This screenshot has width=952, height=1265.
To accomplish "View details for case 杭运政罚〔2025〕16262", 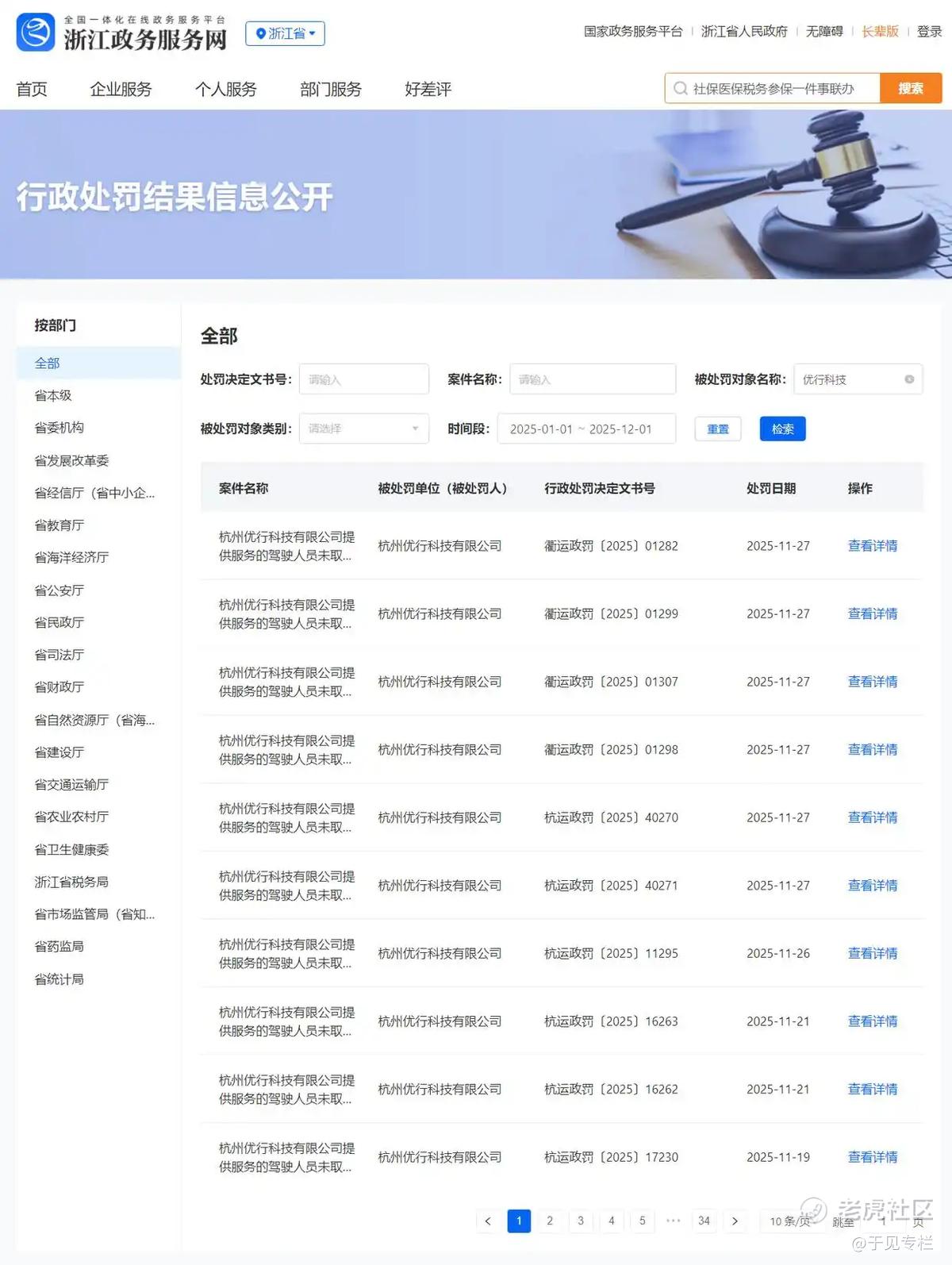I will [x=873, y=1089].
